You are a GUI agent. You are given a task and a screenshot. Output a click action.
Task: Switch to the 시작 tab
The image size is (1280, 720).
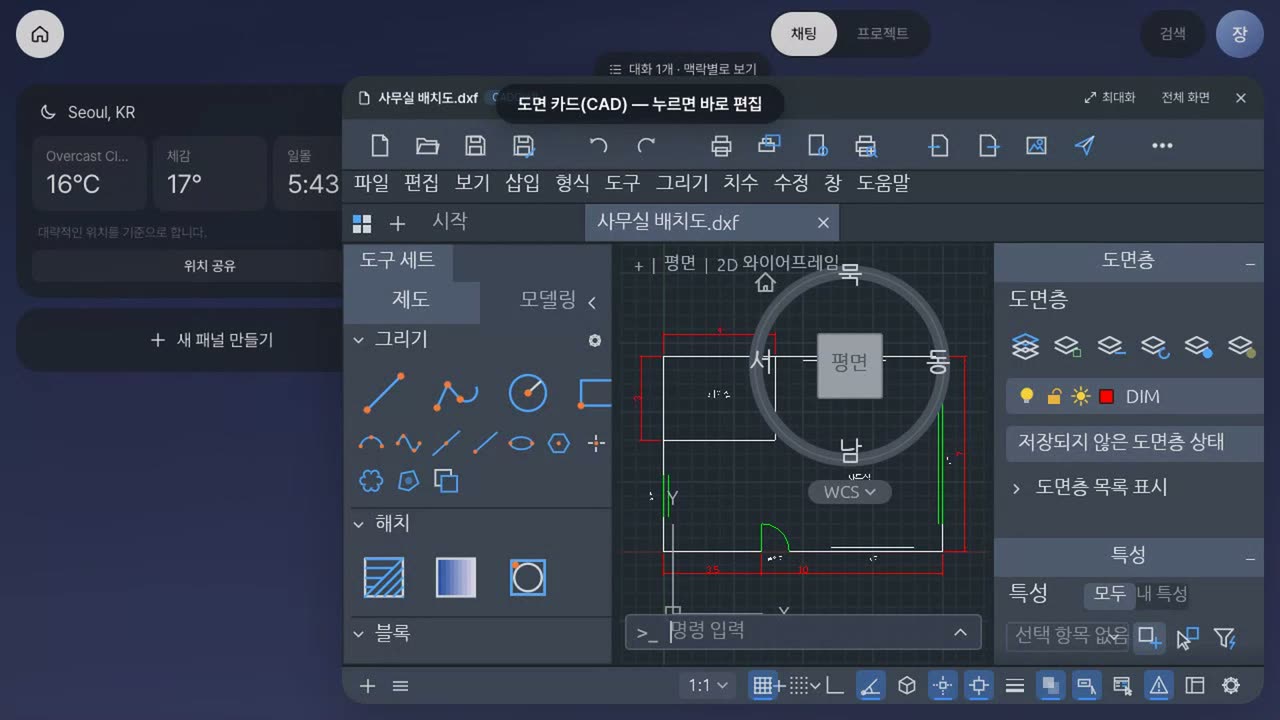coord(450,221)
